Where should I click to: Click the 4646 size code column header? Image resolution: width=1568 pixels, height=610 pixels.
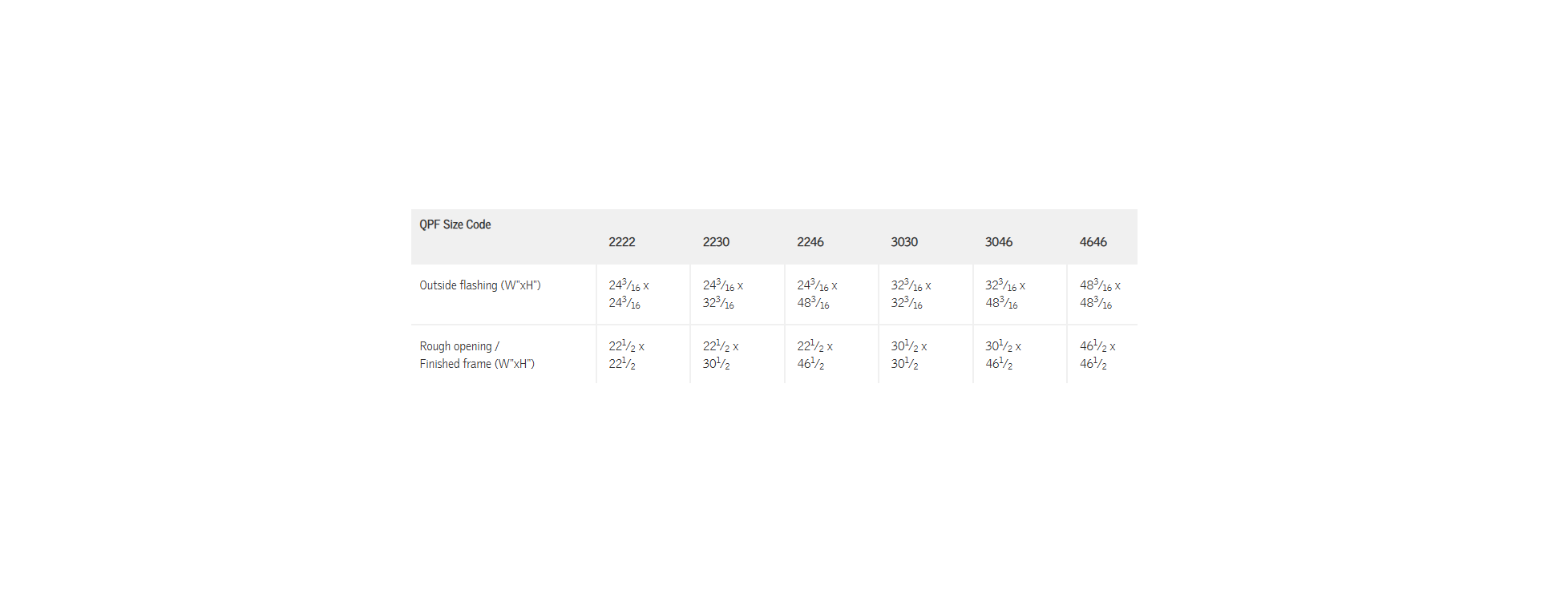point(1093,242)
